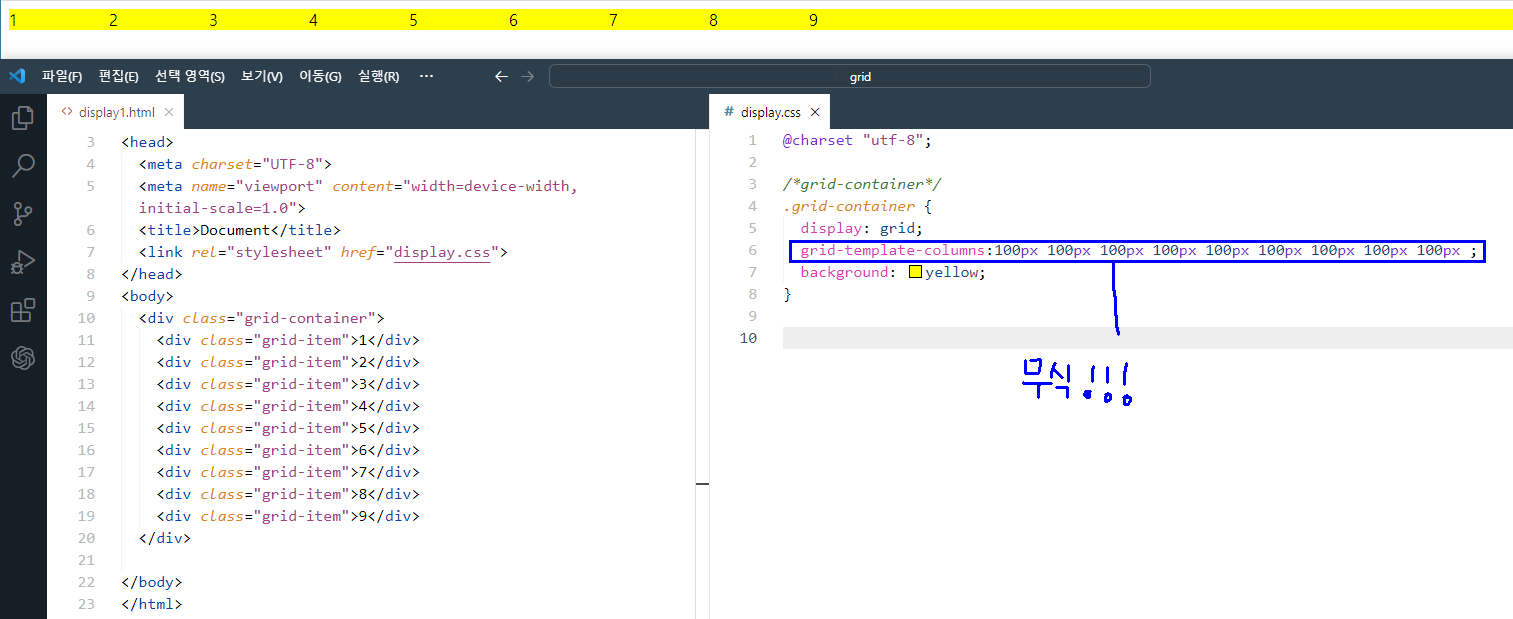Viewport: 1513px width, 619px height.
Task: Click grid cell 9 in browser preview
Action: click(x=859, y=20)
